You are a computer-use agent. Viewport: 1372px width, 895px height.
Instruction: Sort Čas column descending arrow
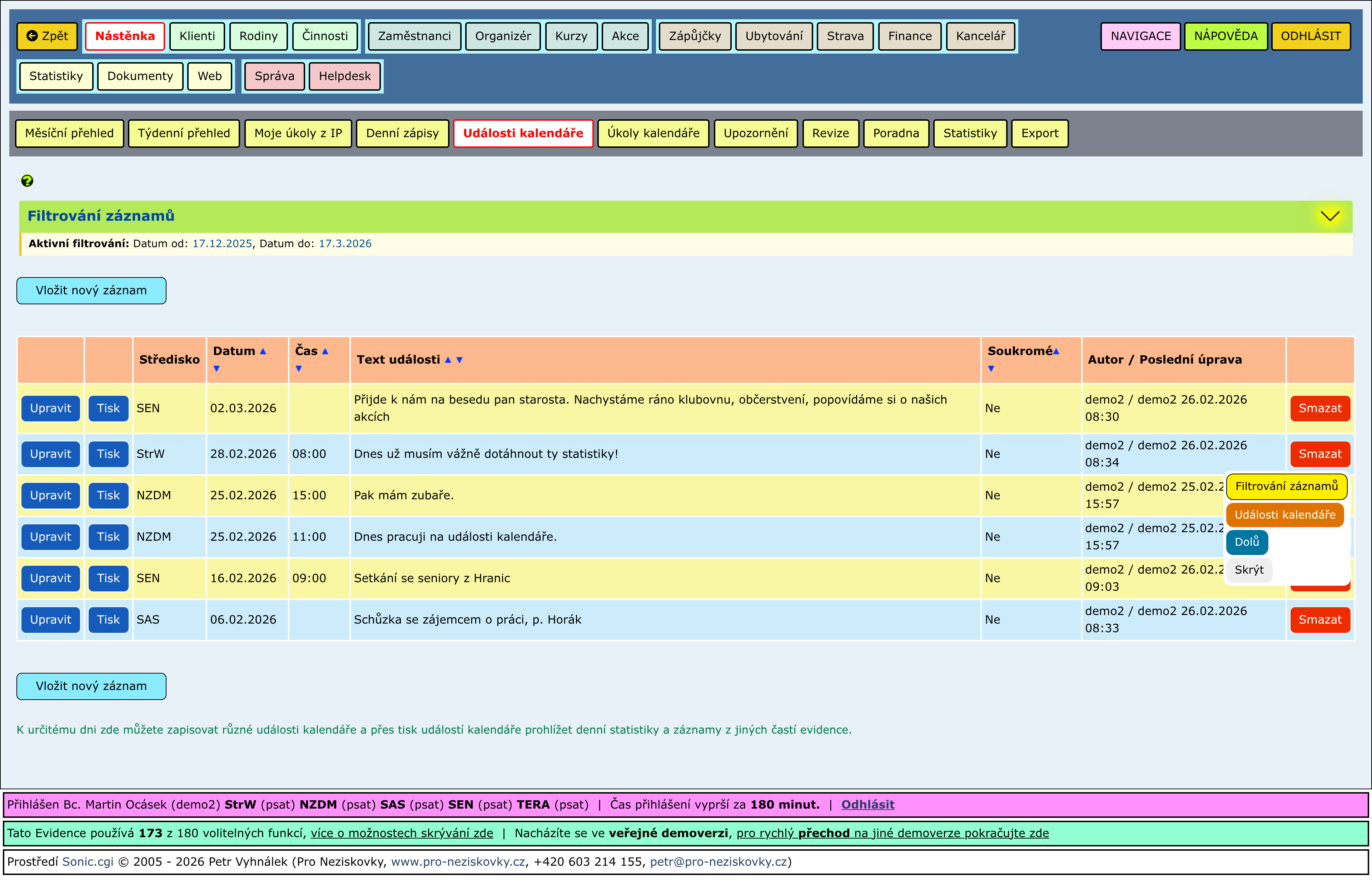299,369
